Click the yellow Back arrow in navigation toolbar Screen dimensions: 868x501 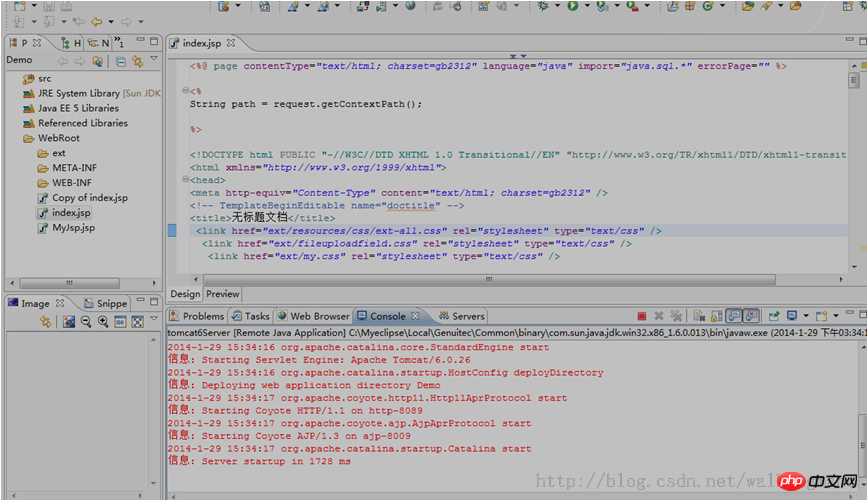[96, 22]
